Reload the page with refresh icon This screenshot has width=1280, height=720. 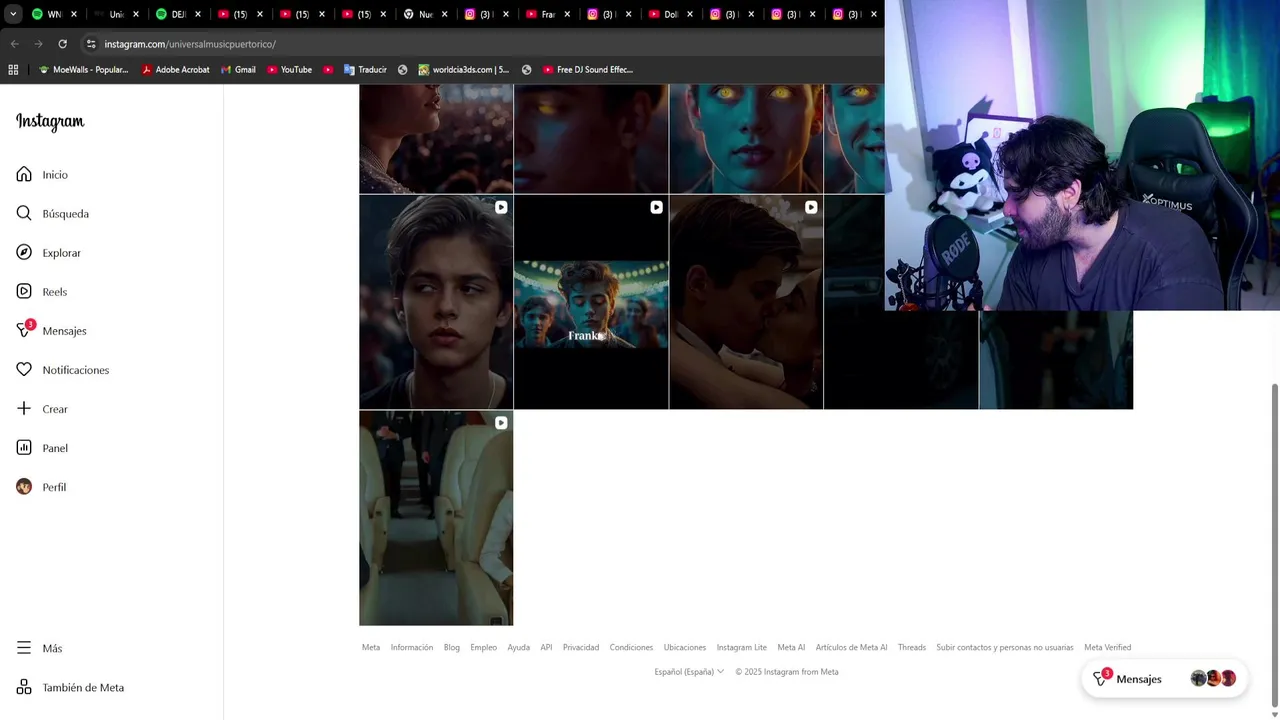pyautogui.click(x=62, y=44)
